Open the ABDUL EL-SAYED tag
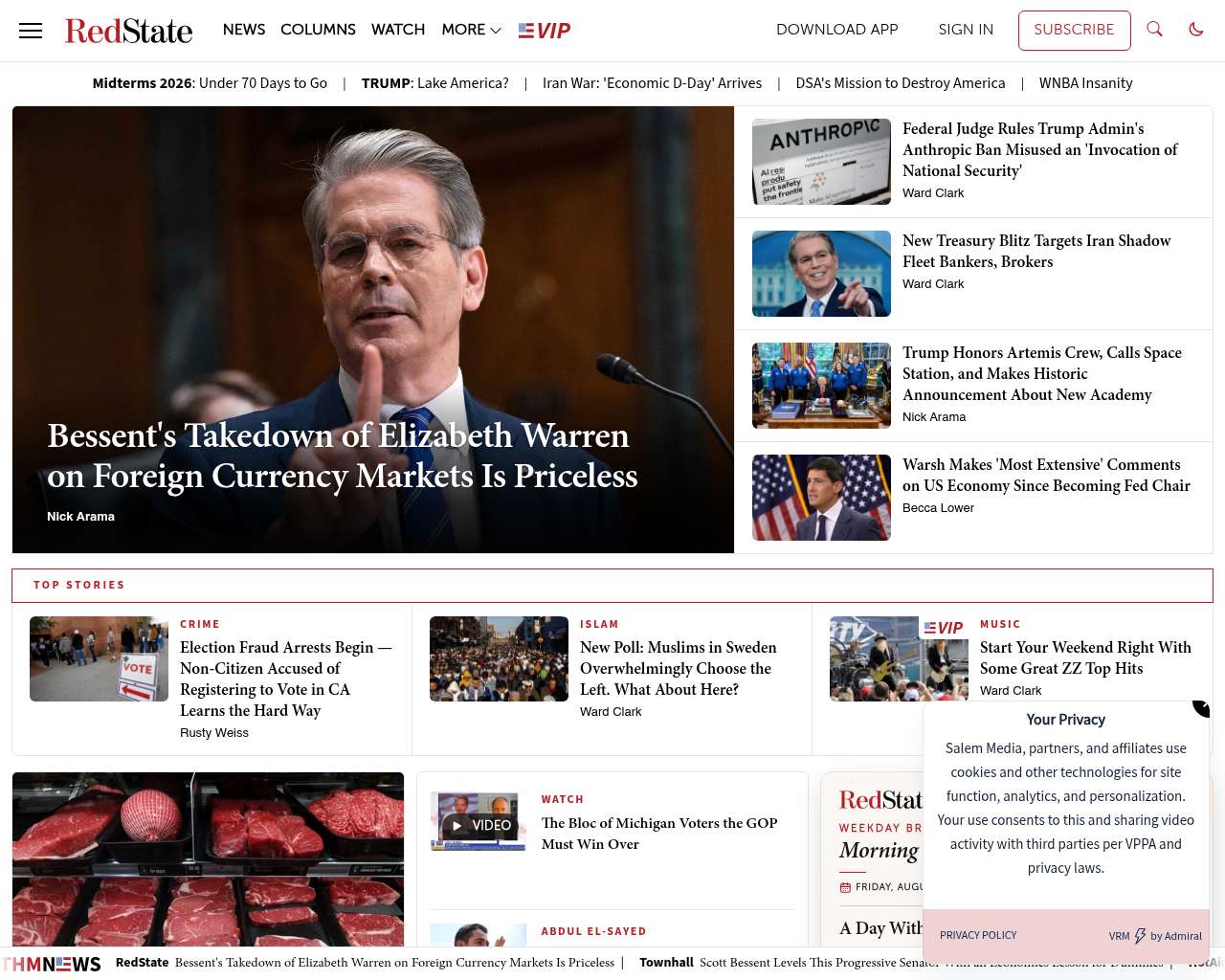This screenshot has height=980, width=1225. pos(593,931)
